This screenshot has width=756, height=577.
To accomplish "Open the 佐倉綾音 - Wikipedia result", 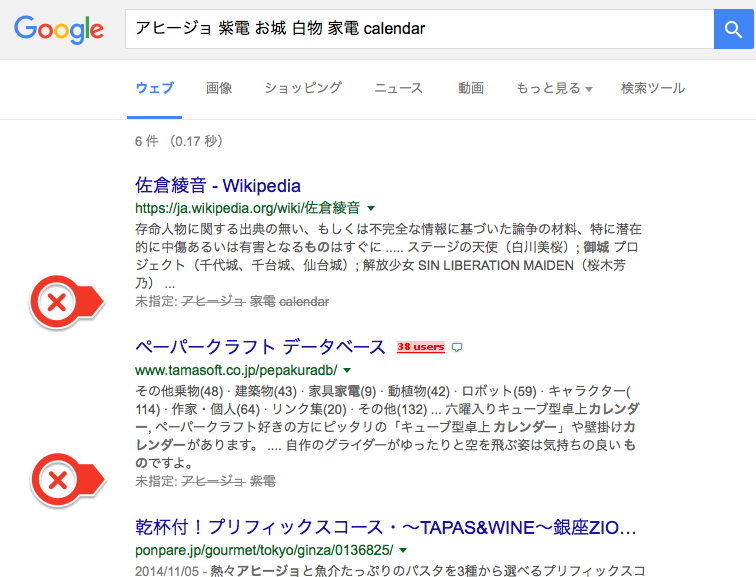I will pos(218,186).
